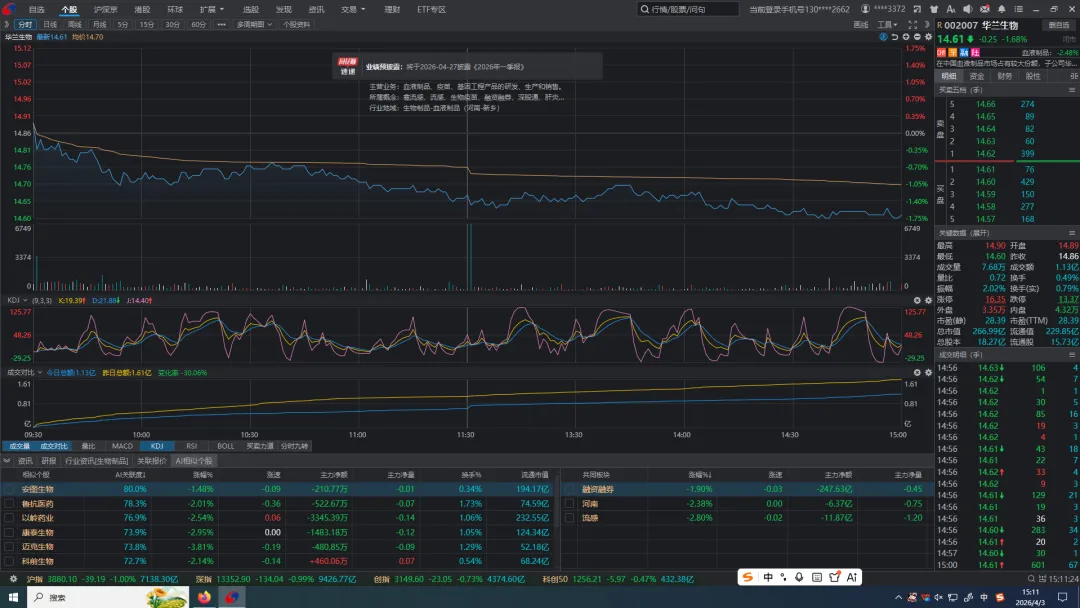Toggle the sound speaker icon in title bar
Image resolution: width=1080 pixels, height=608 pixels.
pos(968,9)
